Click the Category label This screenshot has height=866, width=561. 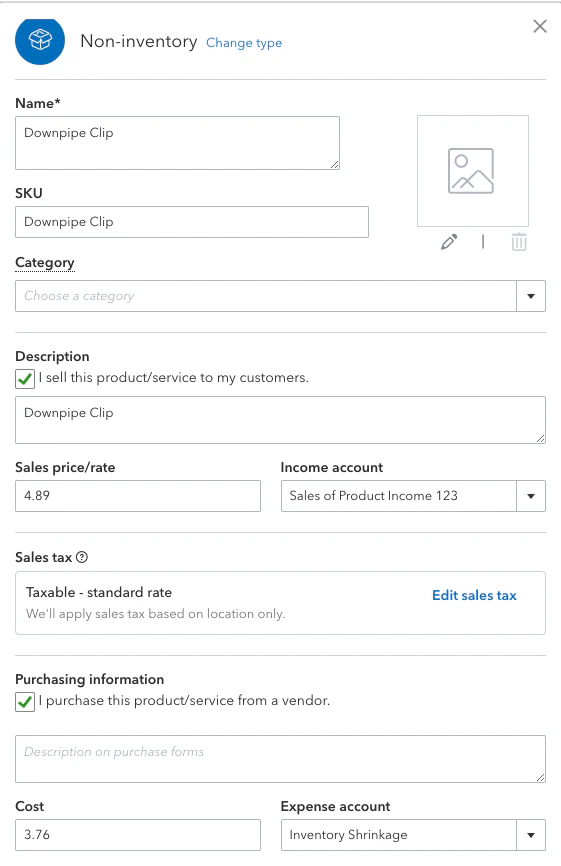point(45,263)
